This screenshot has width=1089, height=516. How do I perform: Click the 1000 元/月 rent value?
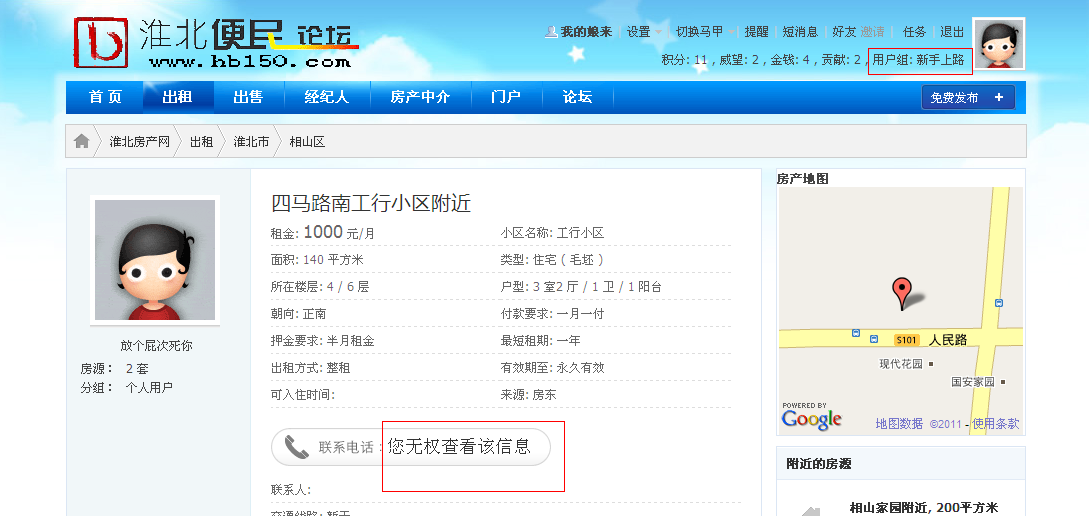pos(339,232)
